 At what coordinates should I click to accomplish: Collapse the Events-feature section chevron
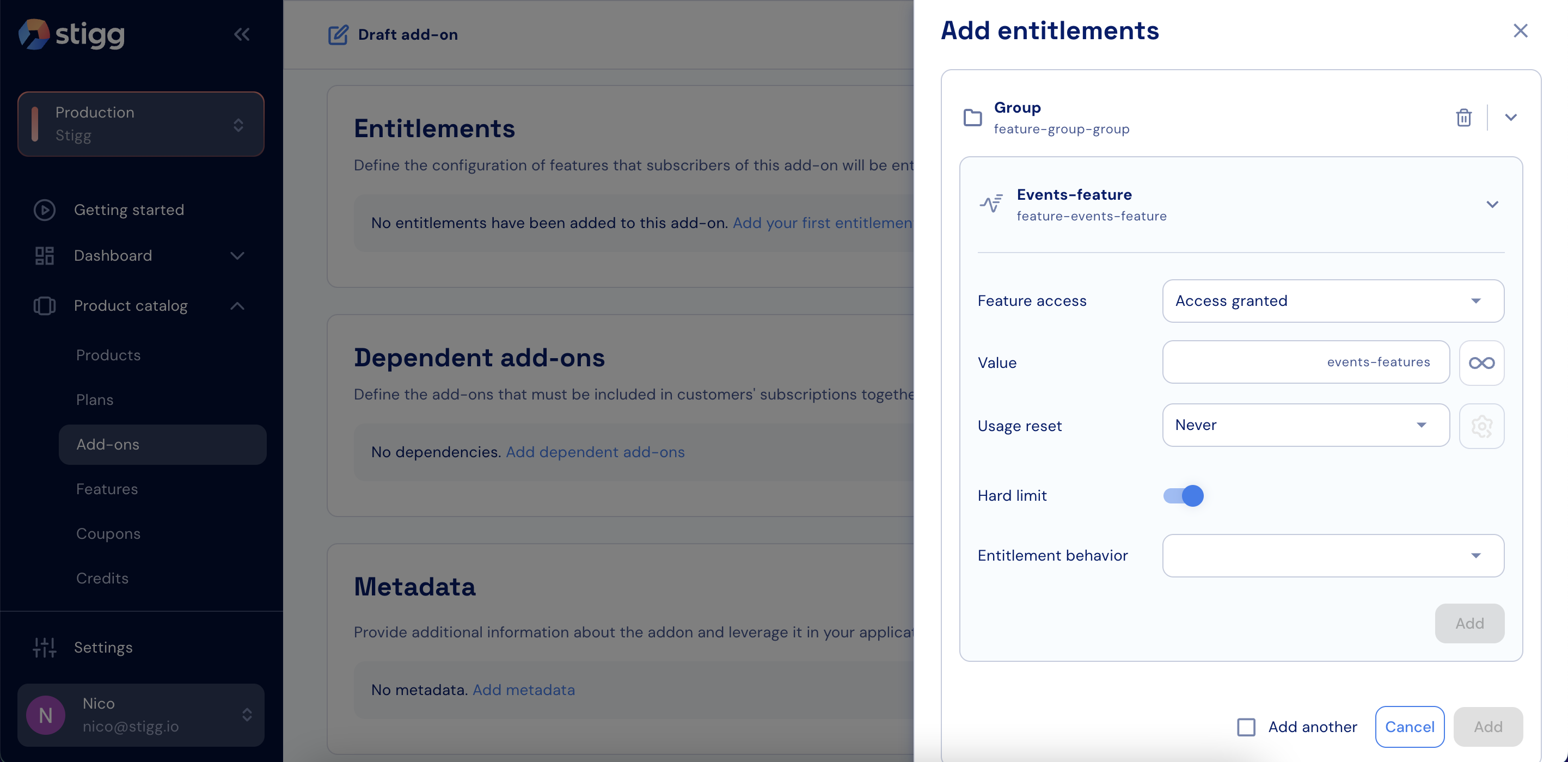coord(1492,205)
